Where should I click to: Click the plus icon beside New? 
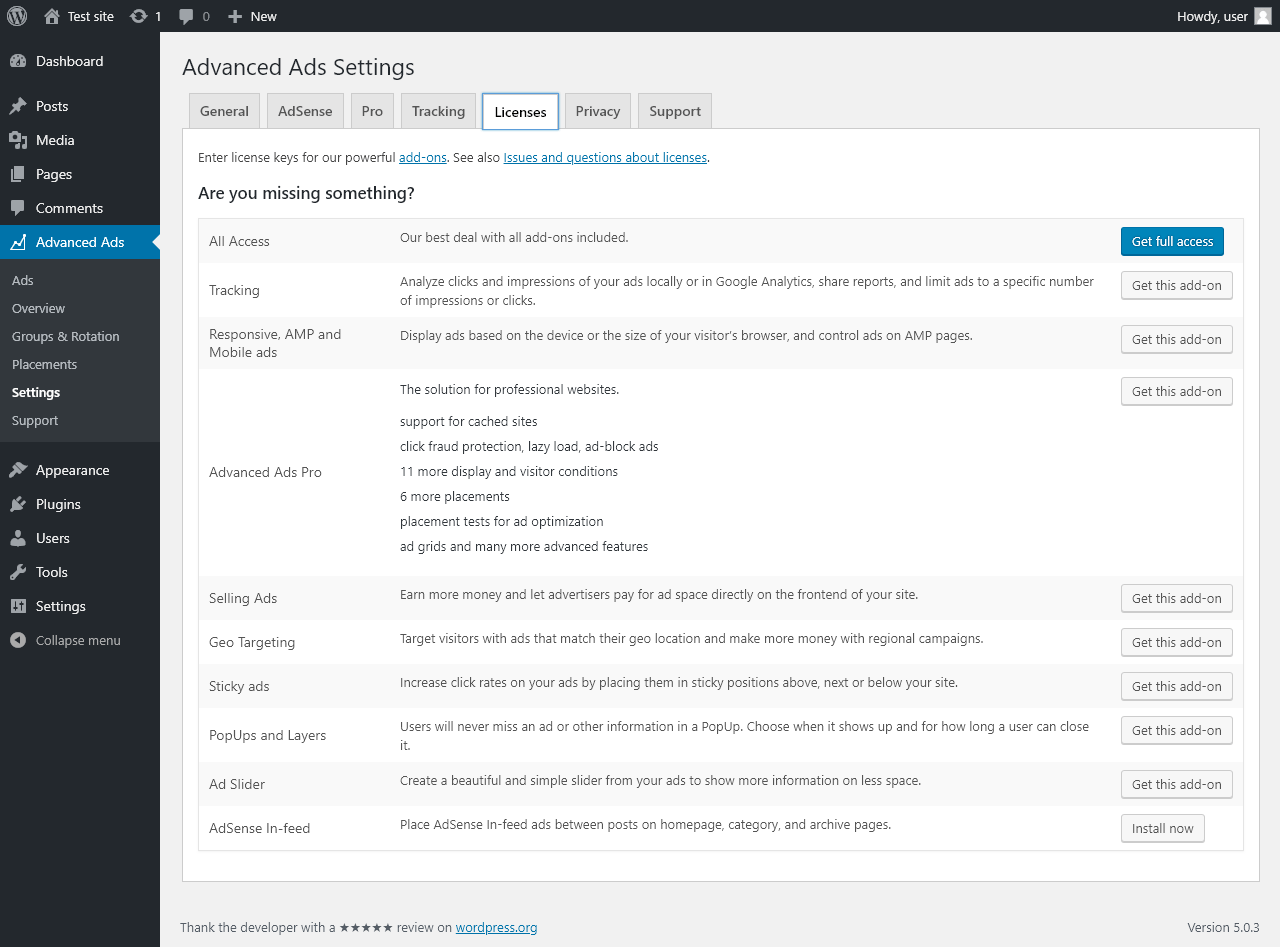(x=235, y=16)
